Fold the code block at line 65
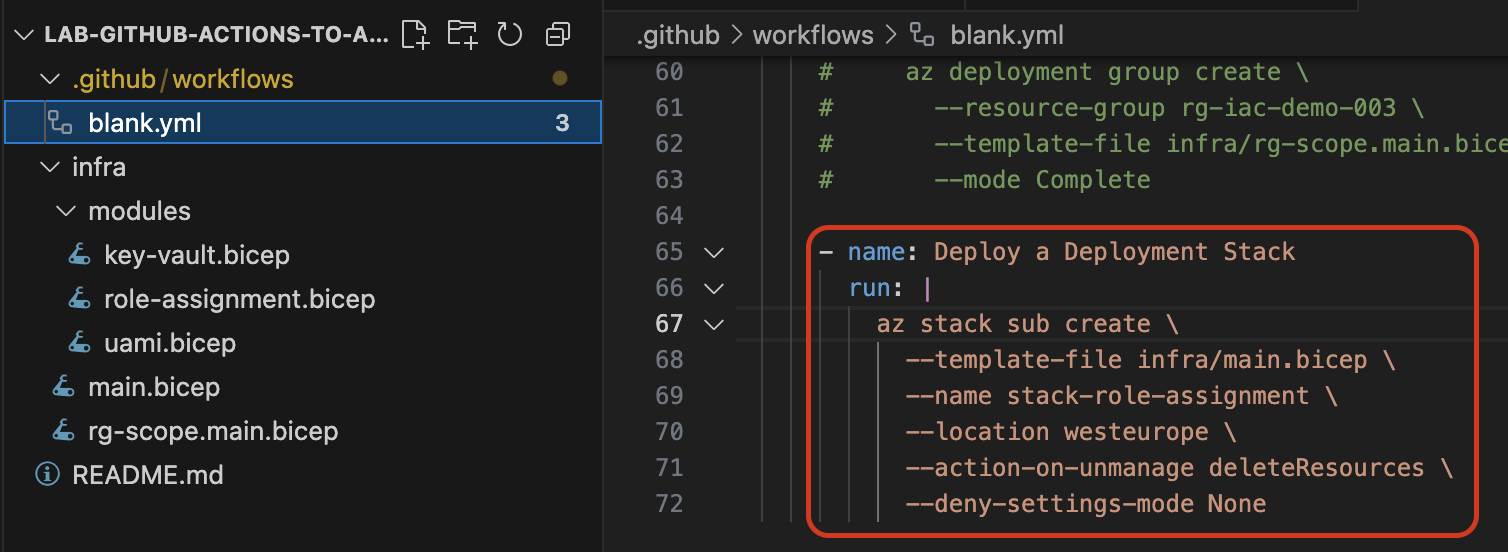This screenshot has width=1508, height=552. pyautogui.click(x=713, y=252)
